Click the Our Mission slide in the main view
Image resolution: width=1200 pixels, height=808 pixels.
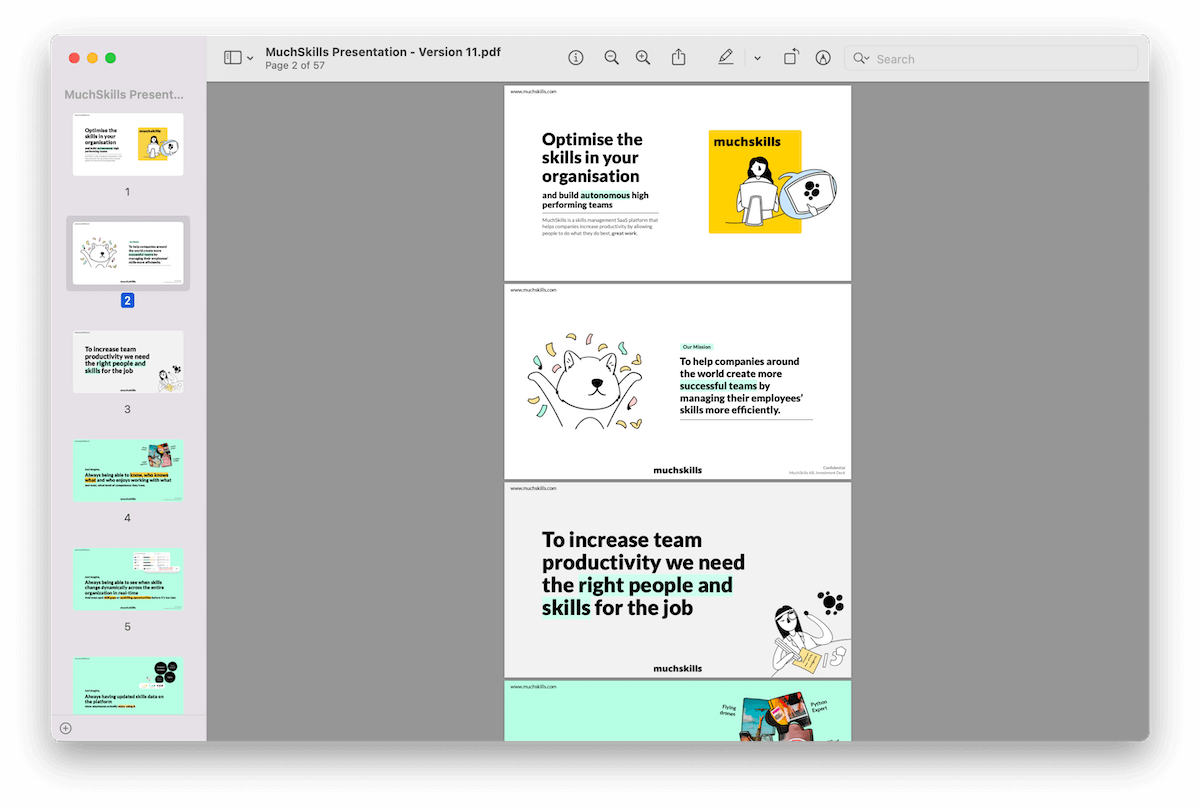pyautogui.click(x=676, y=382)
